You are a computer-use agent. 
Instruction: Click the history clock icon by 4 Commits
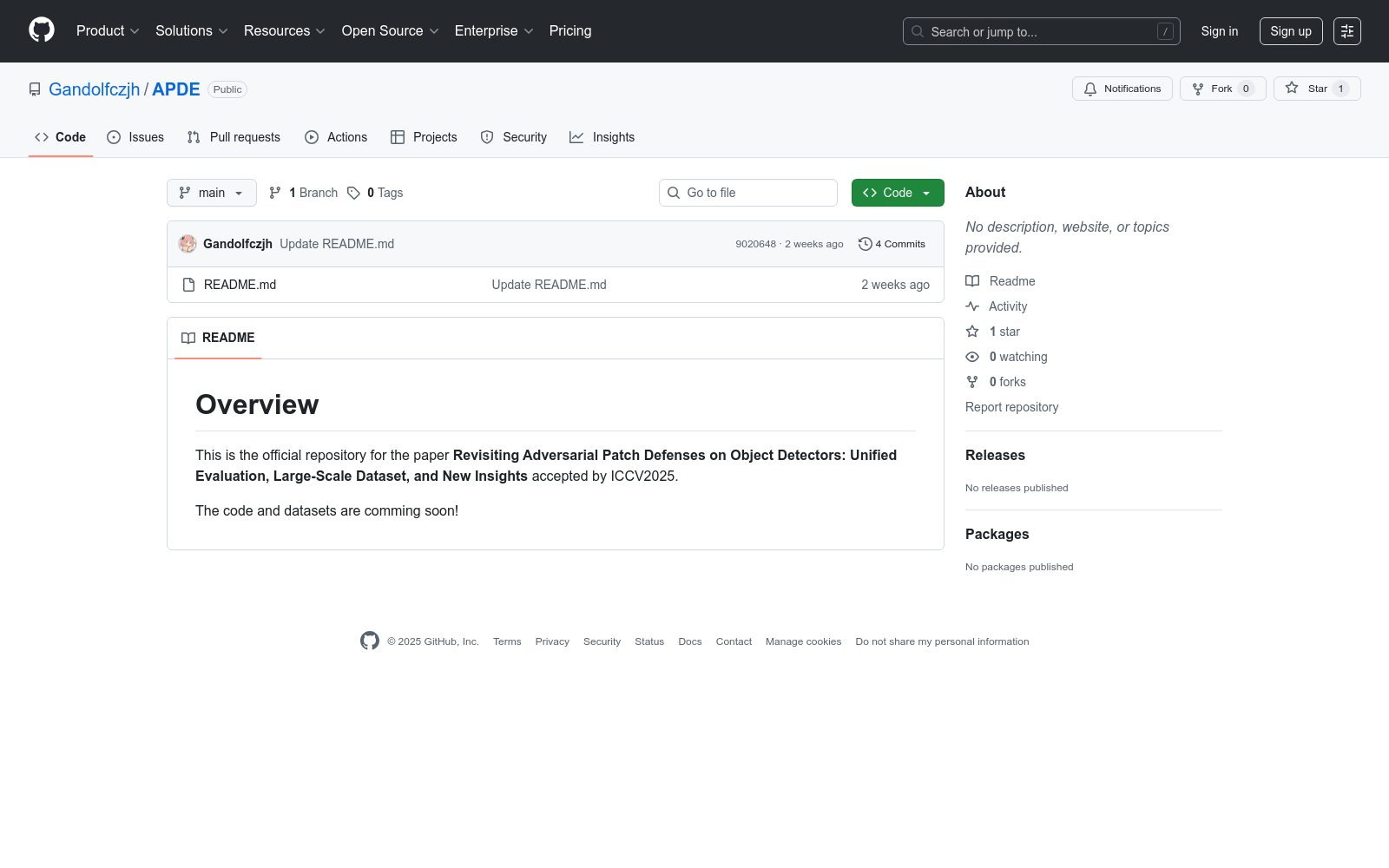tap(865, 244)
